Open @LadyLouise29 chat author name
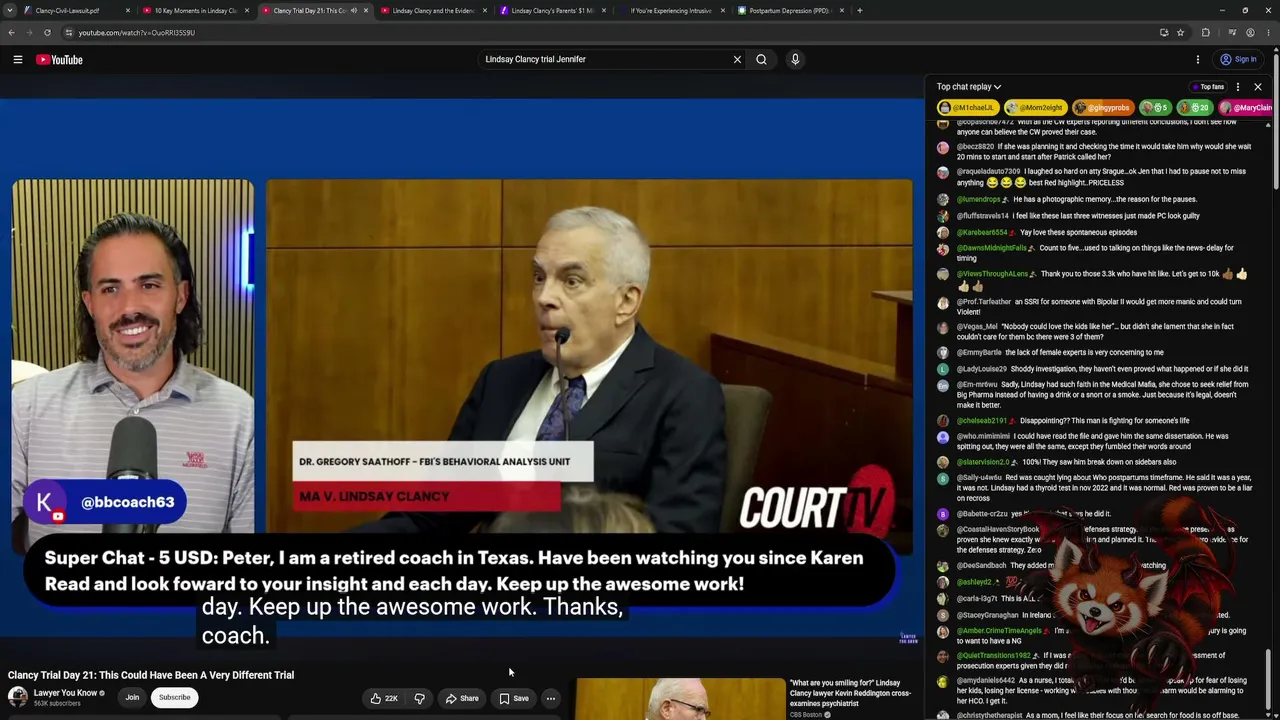 982,369
